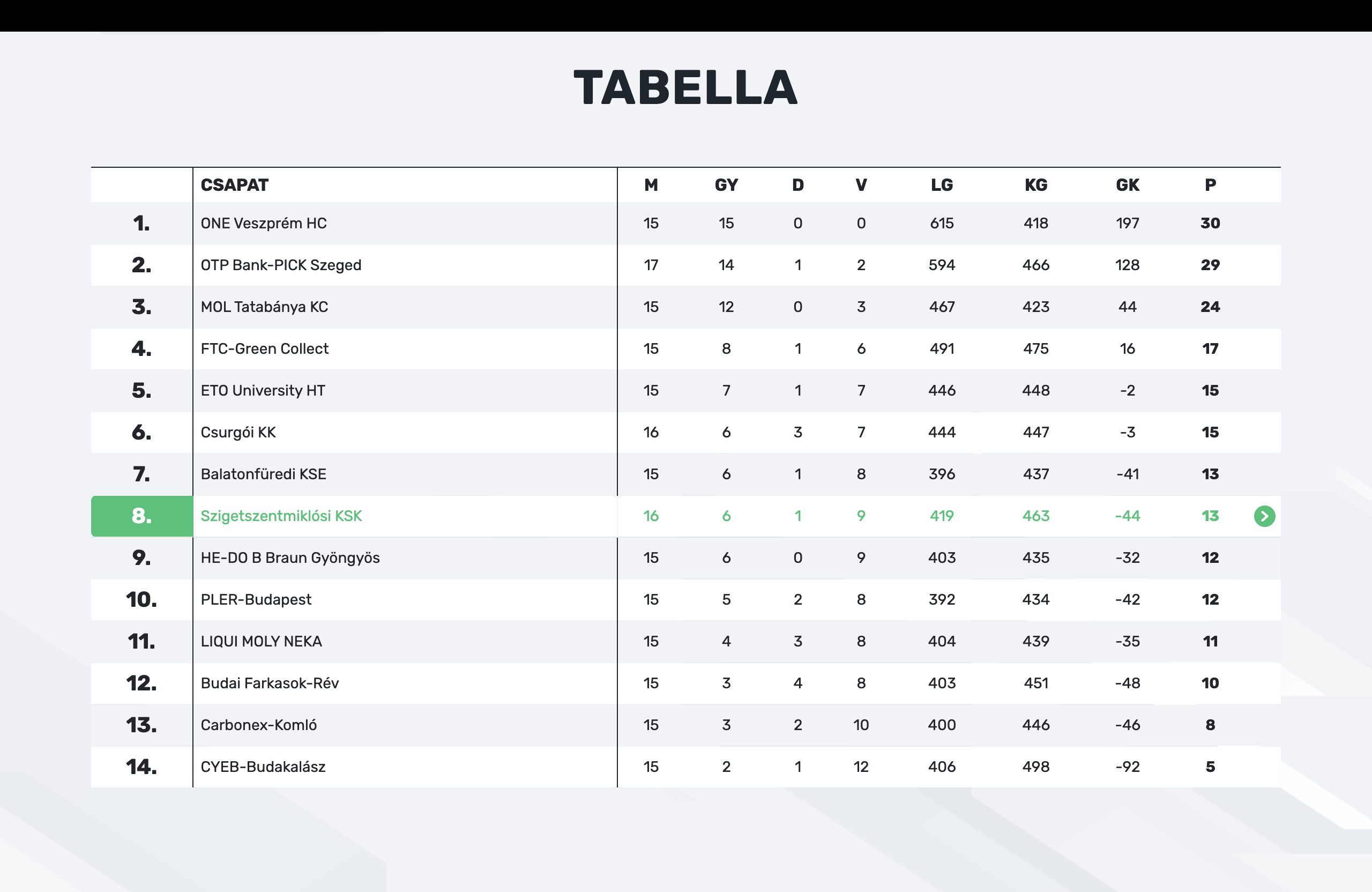
Task: Click the GK column header
Action: coord(1127,185)
